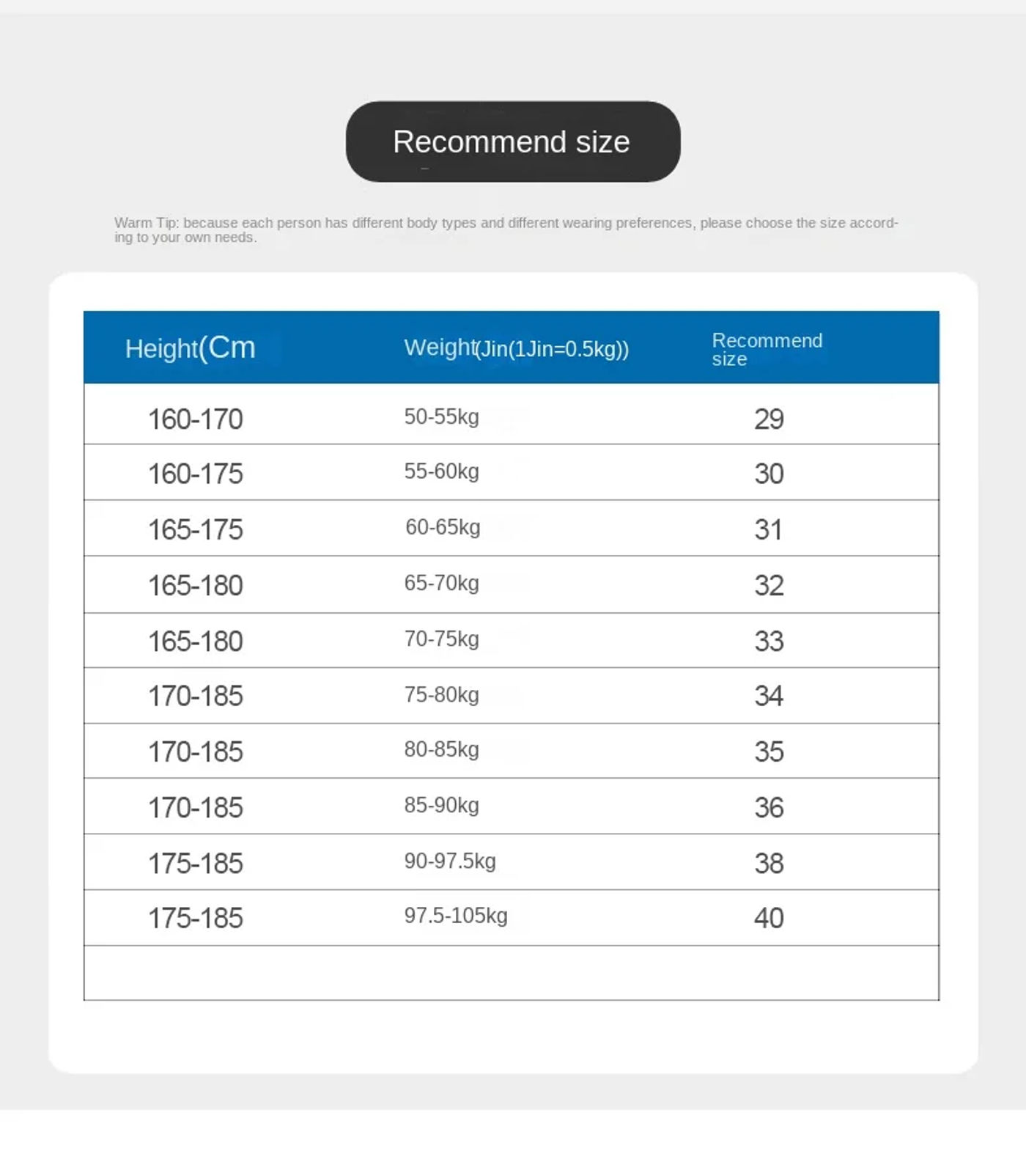The width and height of the screenshot is (1026, 1176).
Task: Click the Recommend size title badge
Action: (513, 142)
